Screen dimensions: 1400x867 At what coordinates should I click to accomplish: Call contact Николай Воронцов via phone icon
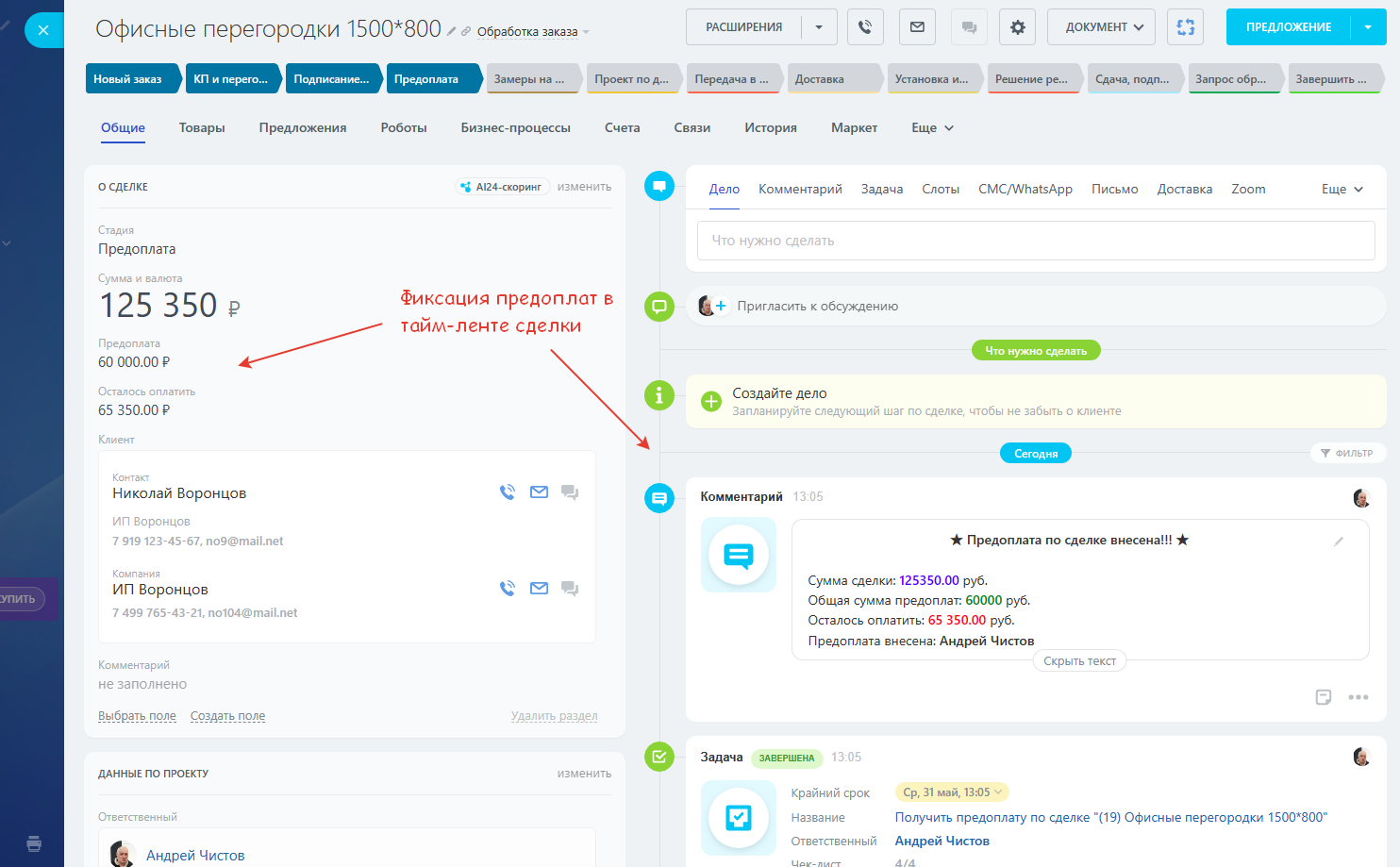click(508, 492)
